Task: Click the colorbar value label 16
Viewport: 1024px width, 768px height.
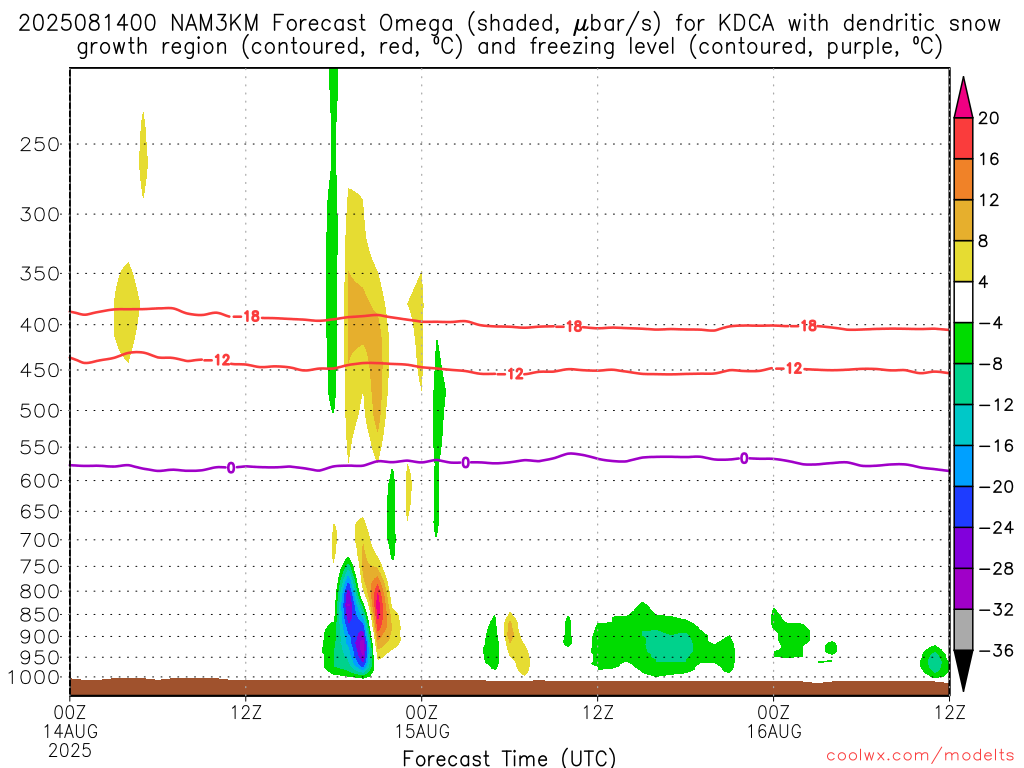Action: 989,159
